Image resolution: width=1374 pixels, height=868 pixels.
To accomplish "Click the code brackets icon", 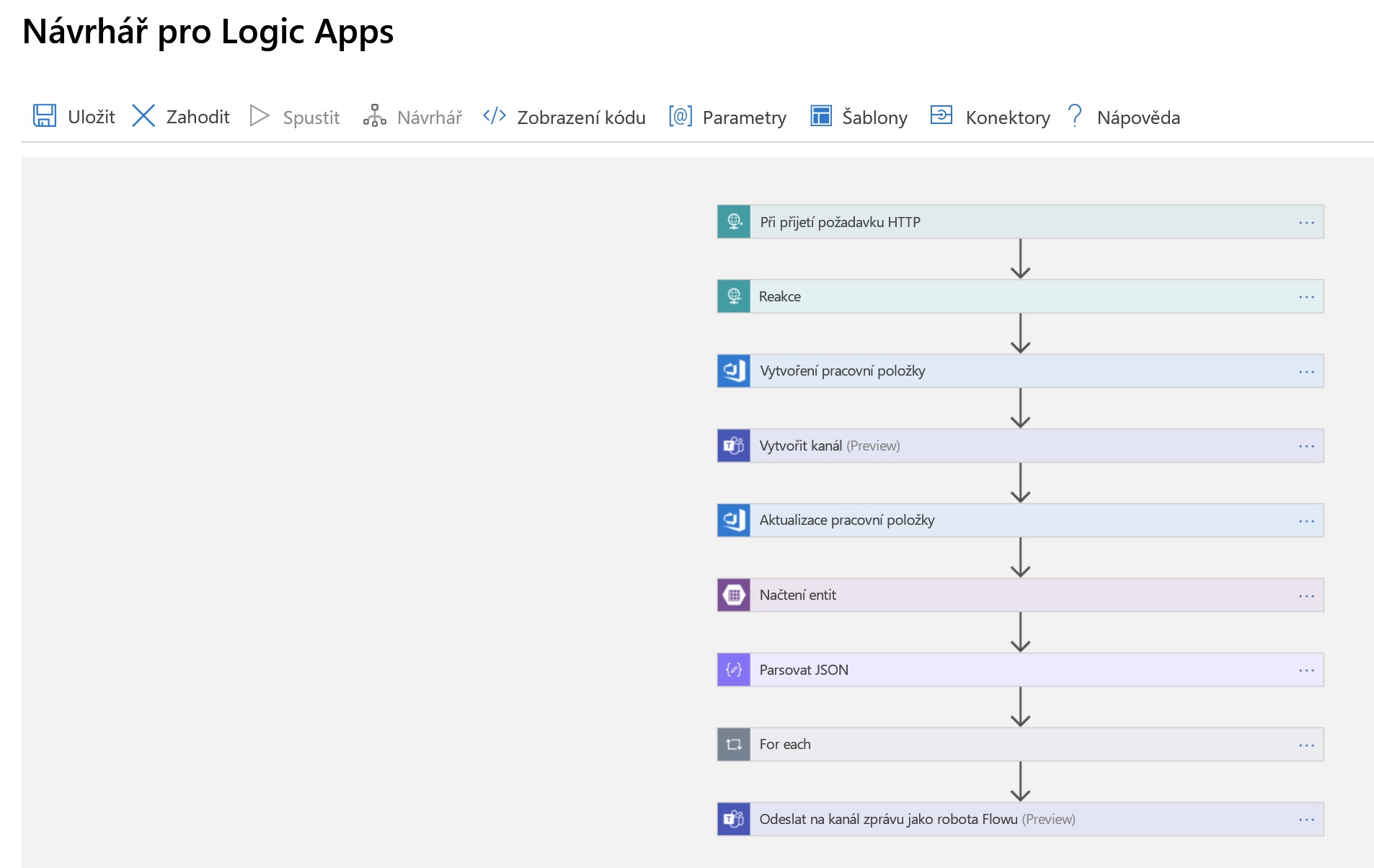I will (495, 115).
